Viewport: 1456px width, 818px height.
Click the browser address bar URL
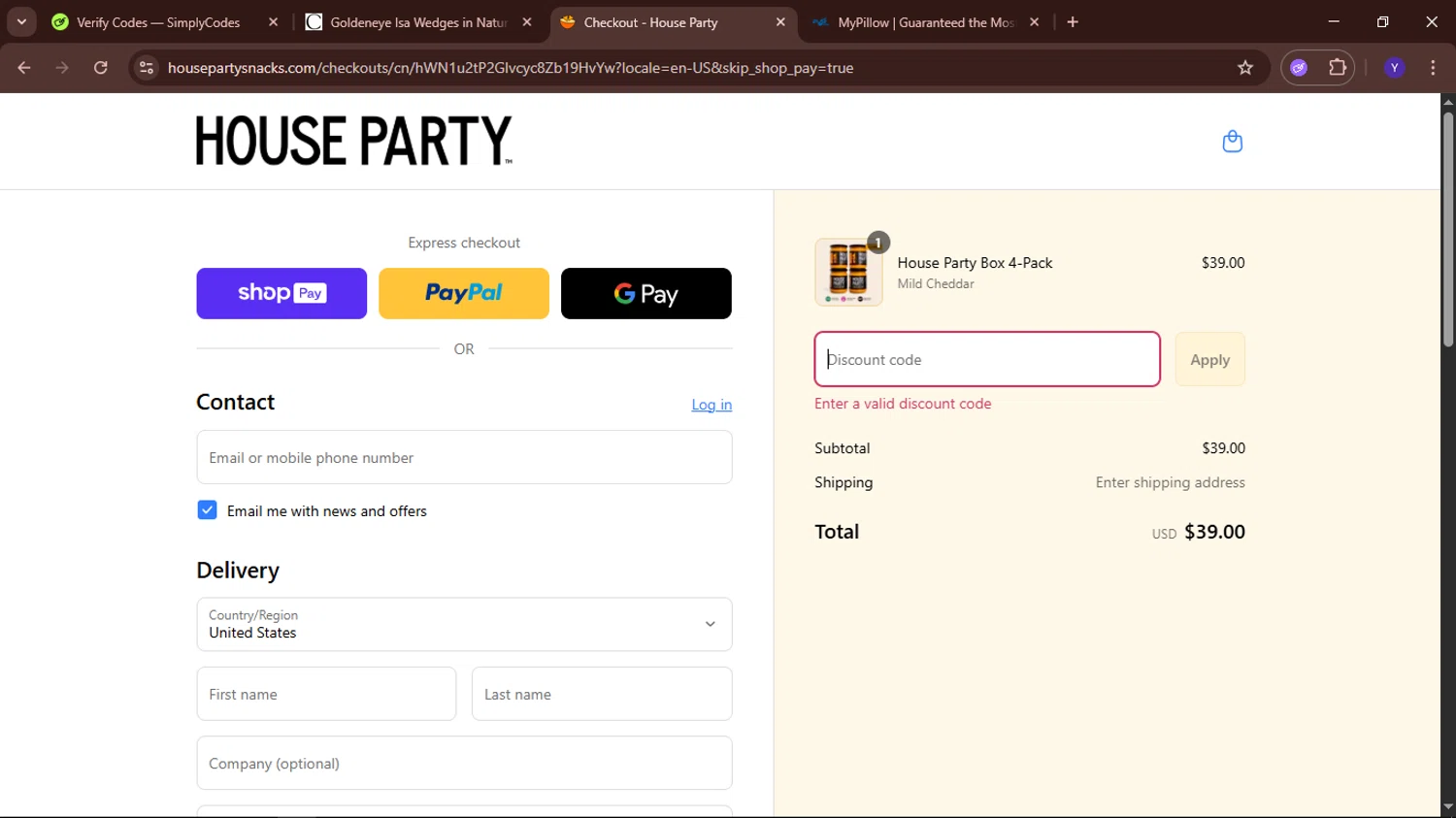click(x=511, y=68)
